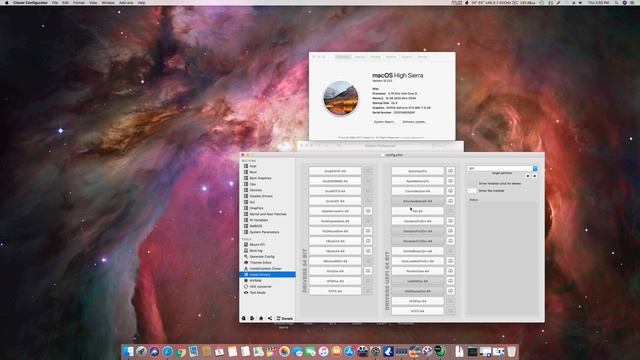Open info icon beside VBoxExt4-64
The image size is (640, 360).
point(368,251)
